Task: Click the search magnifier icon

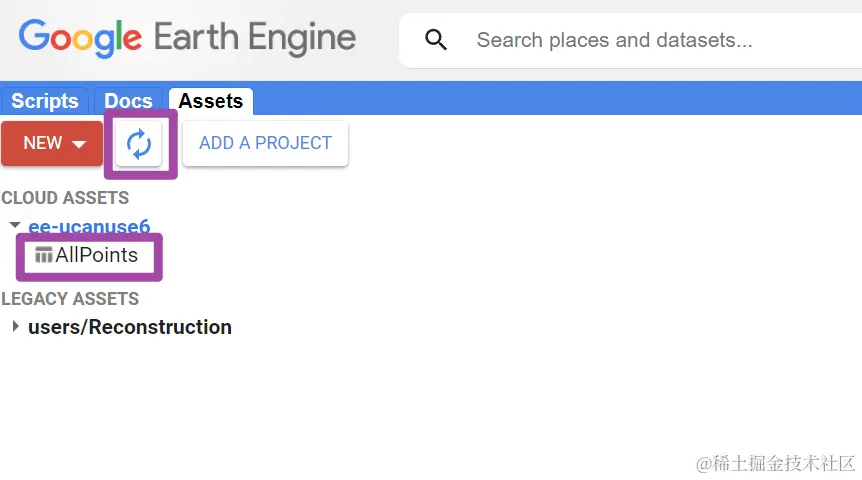Action: [x=435, y=40]
